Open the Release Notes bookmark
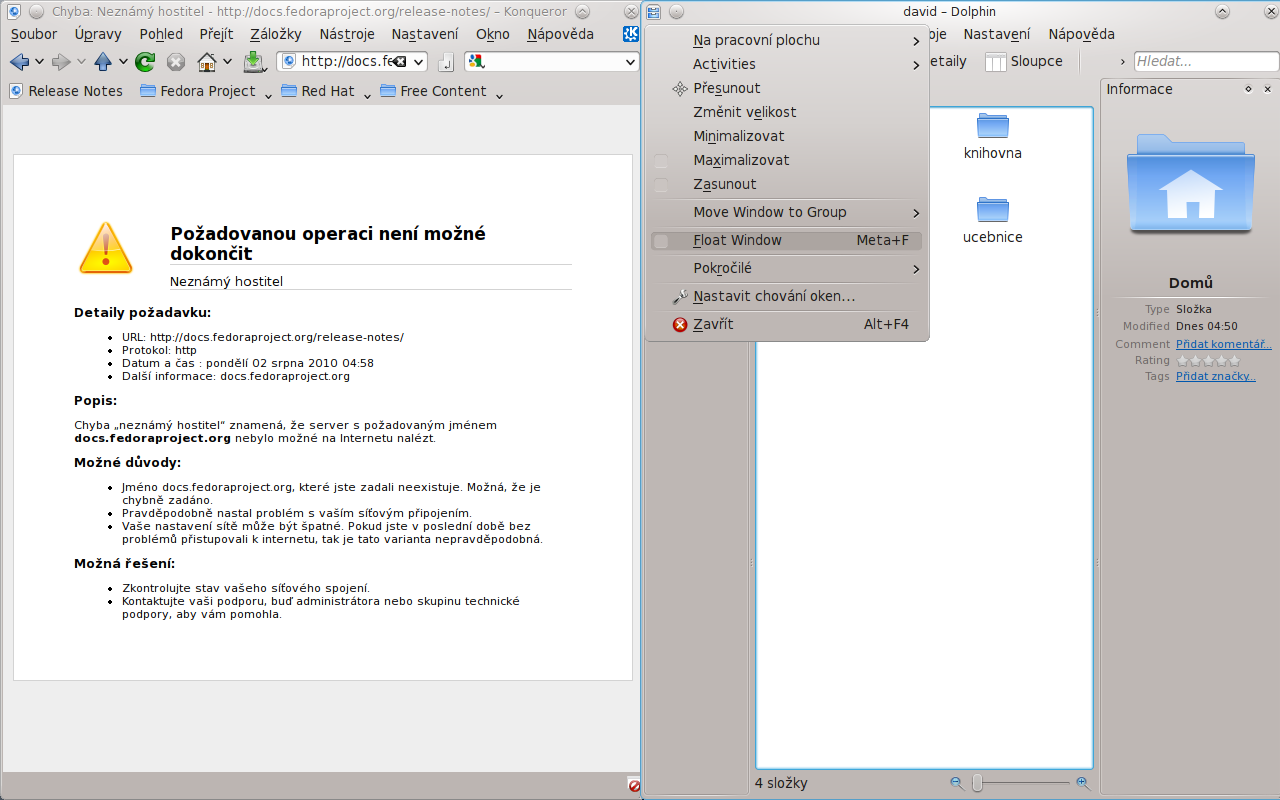The width and height of the screenshot is (1280, 800). [x=66, y=91]
